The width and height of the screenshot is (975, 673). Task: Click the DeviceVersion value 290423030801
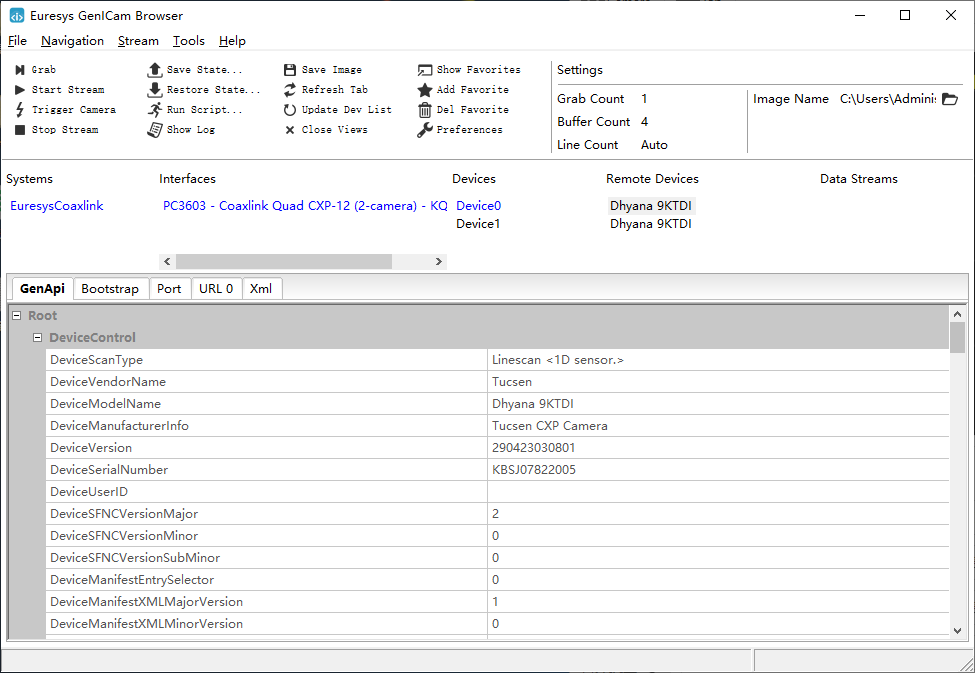tap(534, 448)
